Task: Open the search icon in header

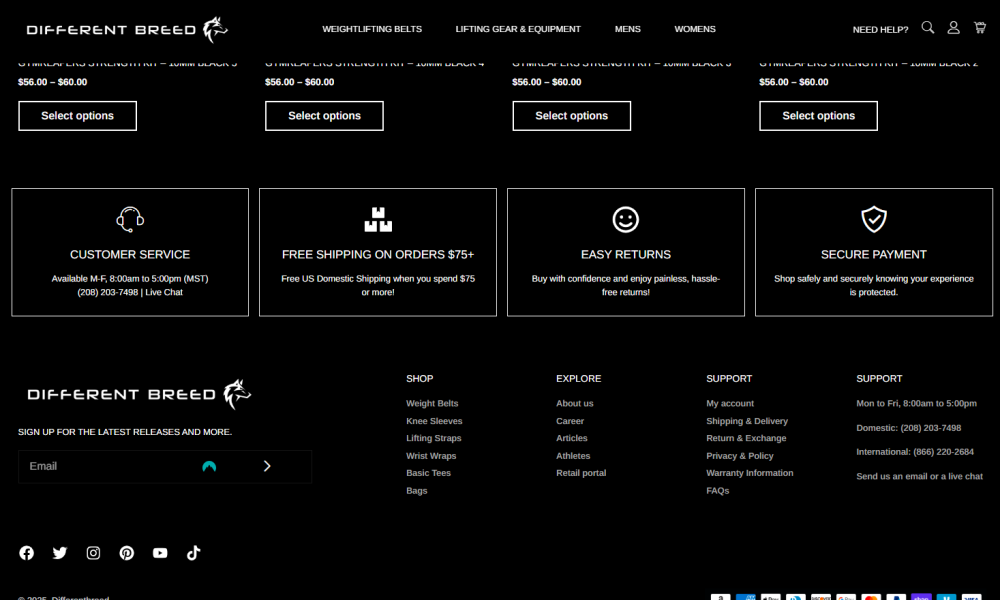Action: click(927, 28)
